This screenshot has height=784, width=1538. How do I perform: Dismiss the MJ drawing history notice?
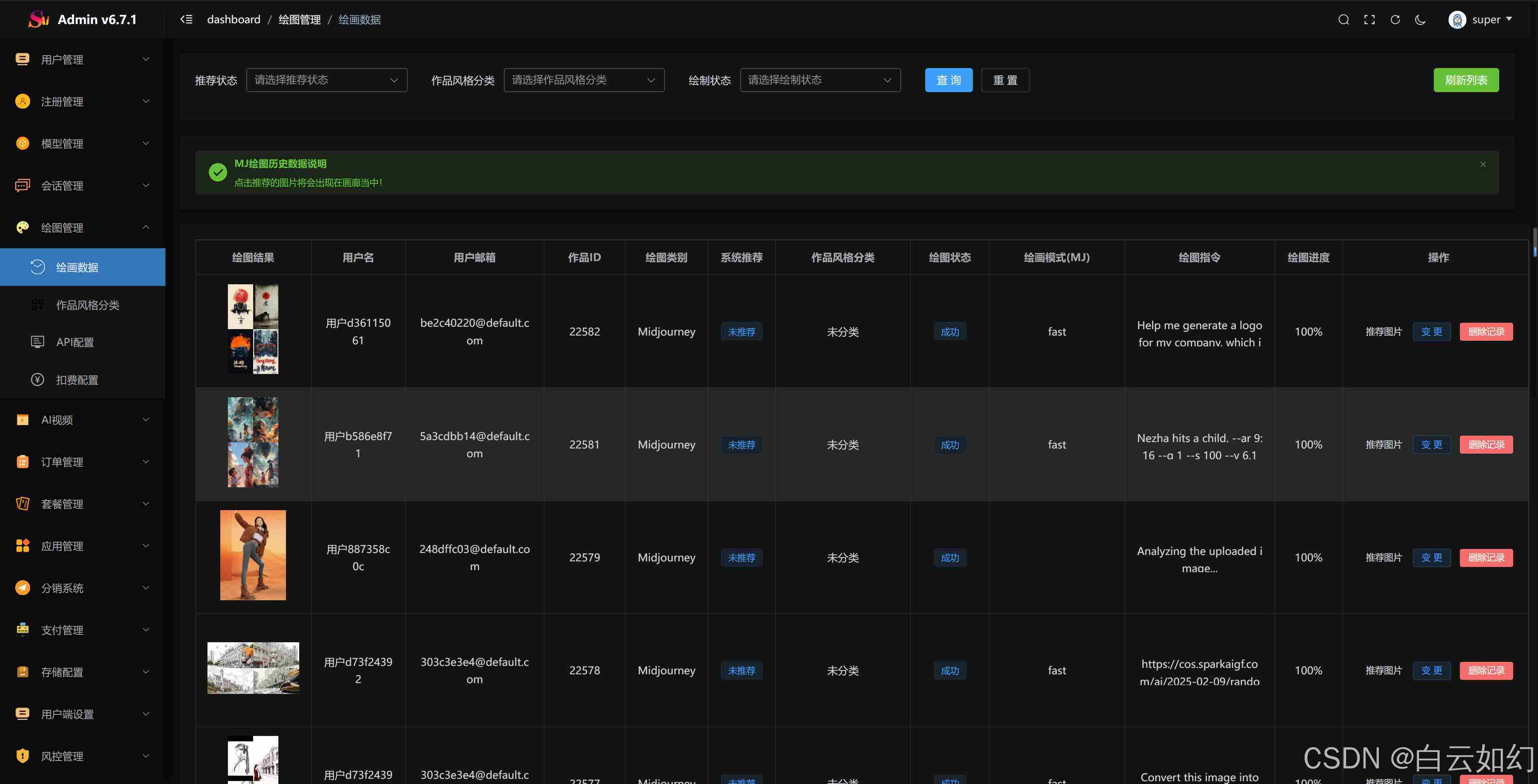click(x=1482, y=164)
